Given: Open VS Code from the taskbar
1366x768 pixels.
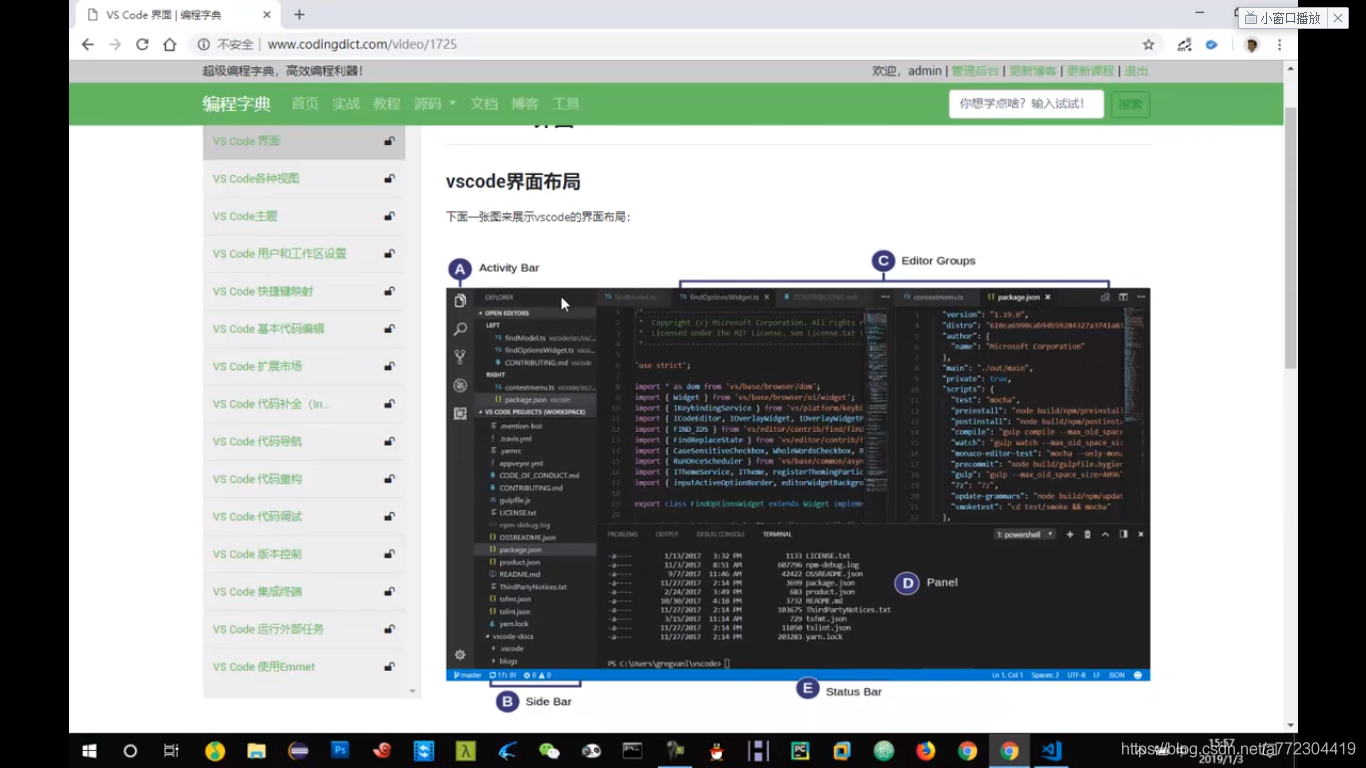Looking at the screenshot, I should pos(1051,750).
